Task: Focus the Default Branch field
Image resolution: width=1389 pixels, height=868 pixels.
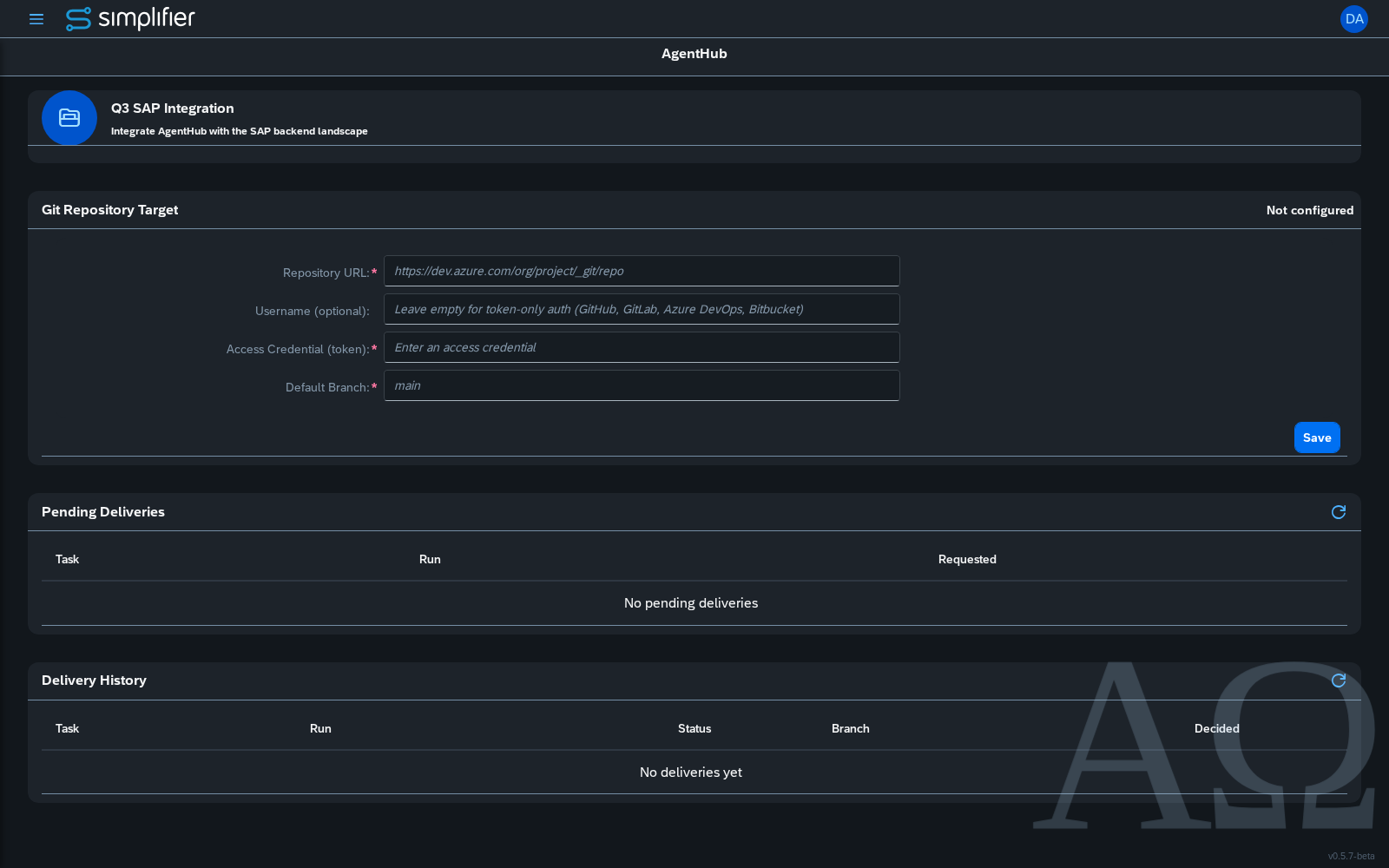Action: point(642,385)
